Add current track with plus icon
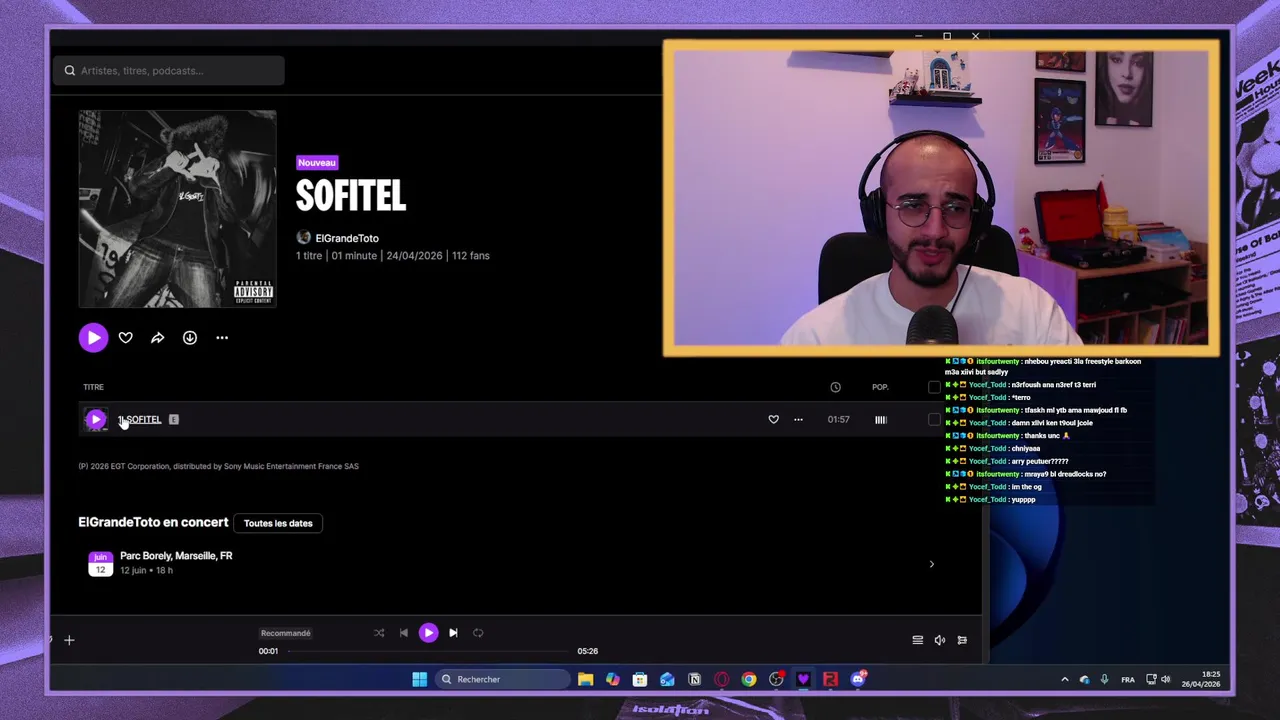 coord(69,640)
